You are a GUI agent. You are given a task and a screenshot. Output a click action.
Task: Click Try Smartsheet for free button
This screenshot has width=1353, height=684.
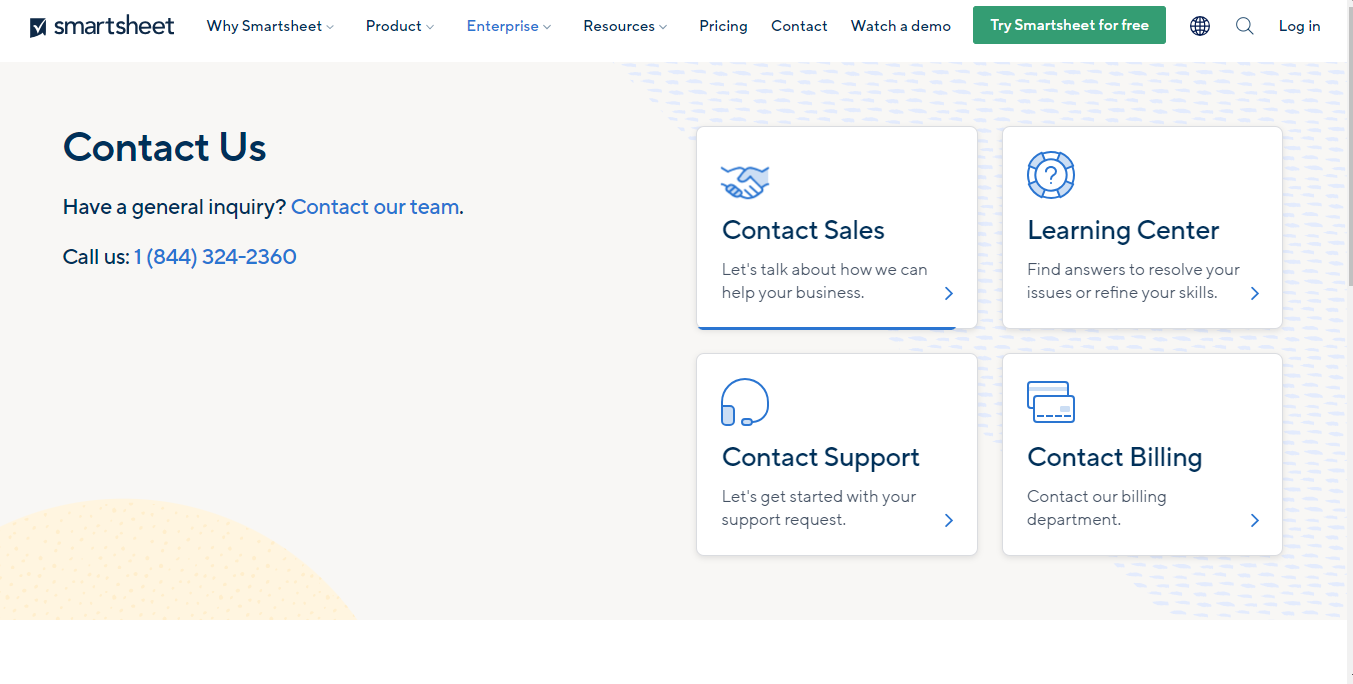click(1069, 25)
